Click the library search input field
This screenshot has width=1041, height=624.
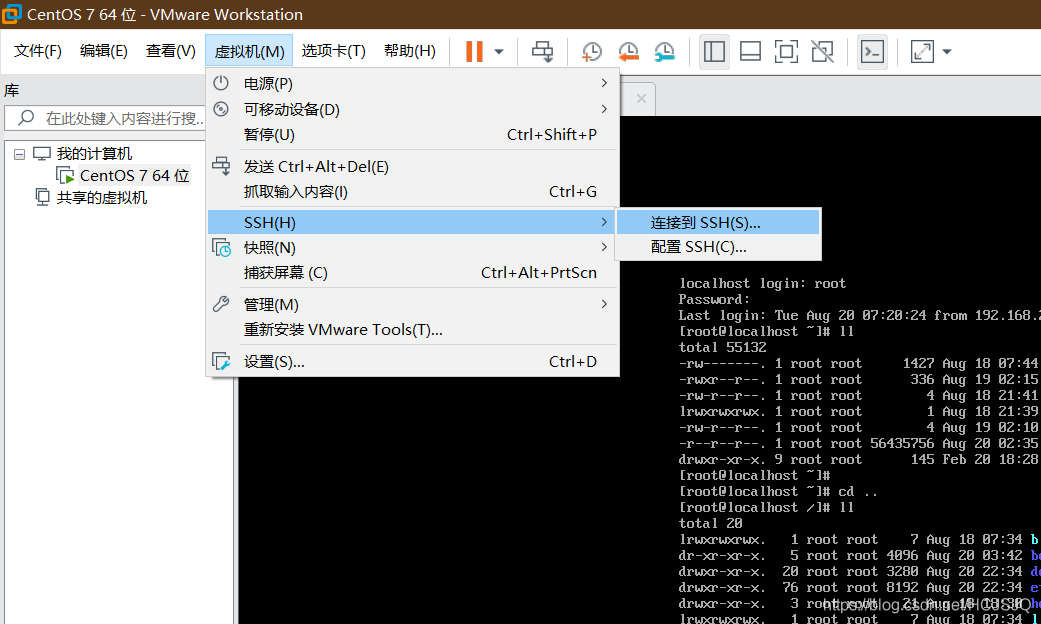(106, 118)
